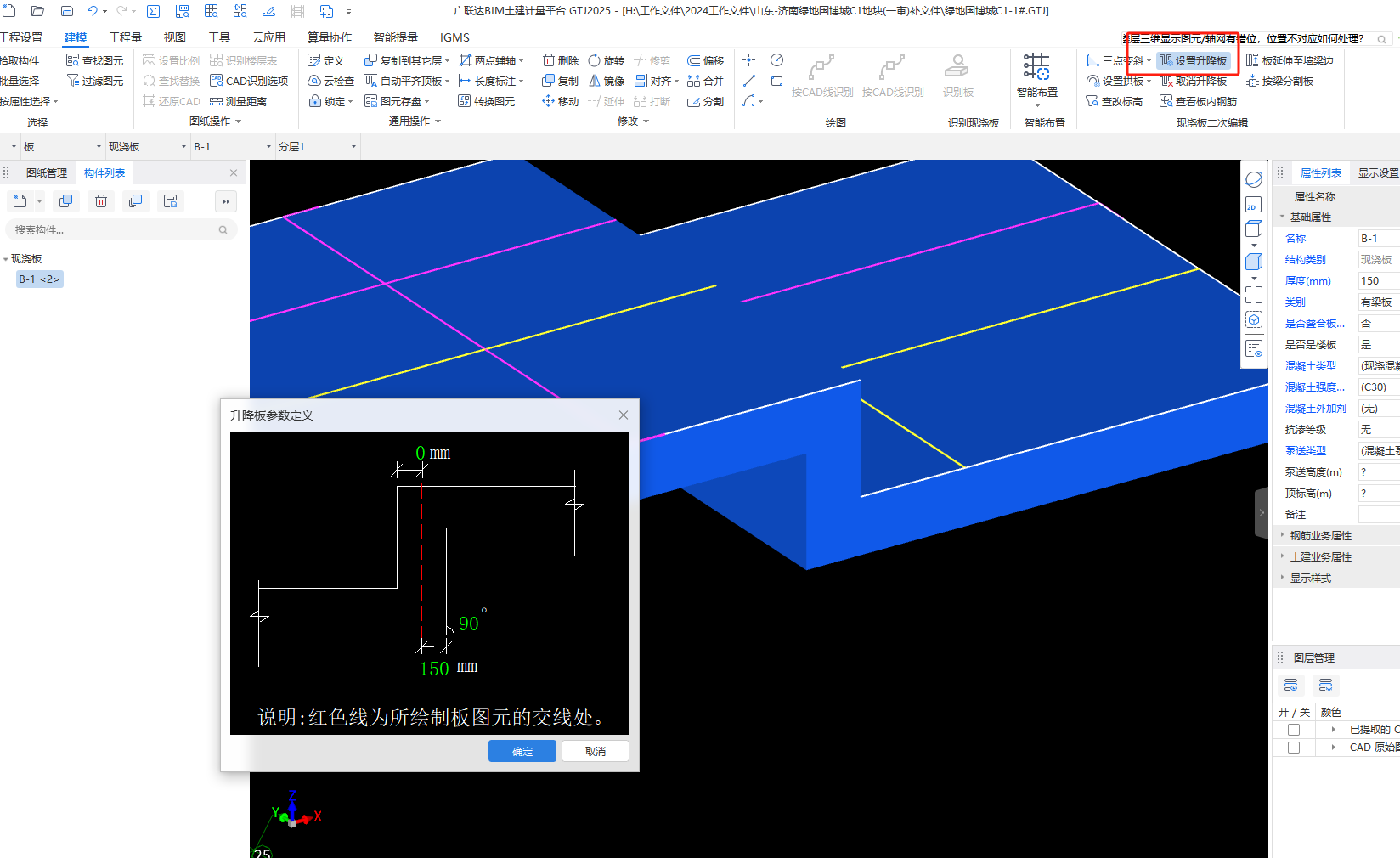Open the 智能布置 dropdown arrow
This screenshot has height=858, width=1400.
(x=1037, y=105)
